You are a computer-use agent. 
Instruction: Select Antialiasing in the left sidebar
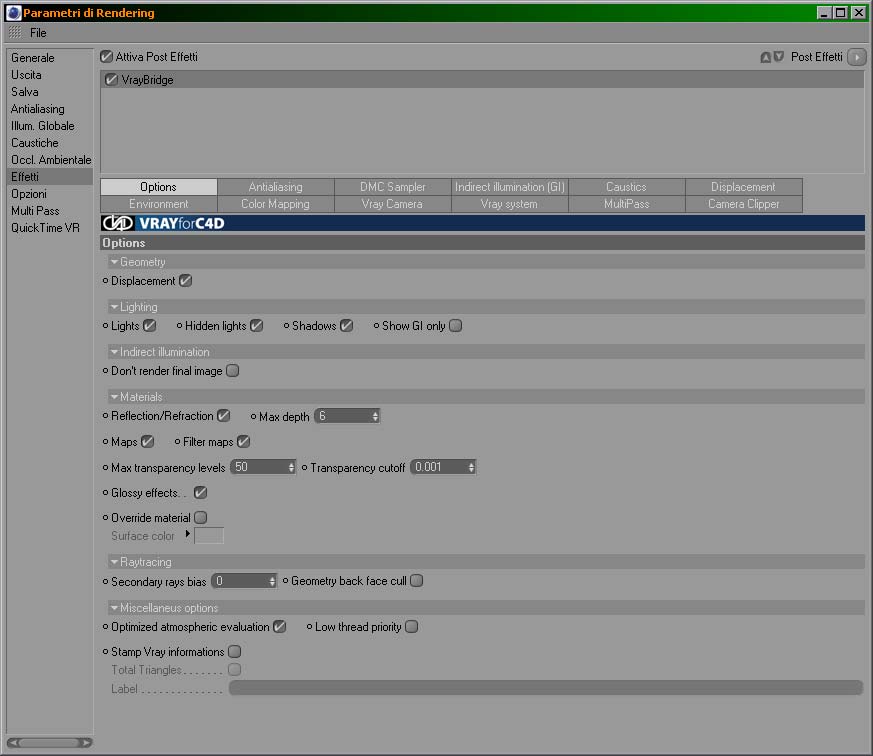[38, 109]
